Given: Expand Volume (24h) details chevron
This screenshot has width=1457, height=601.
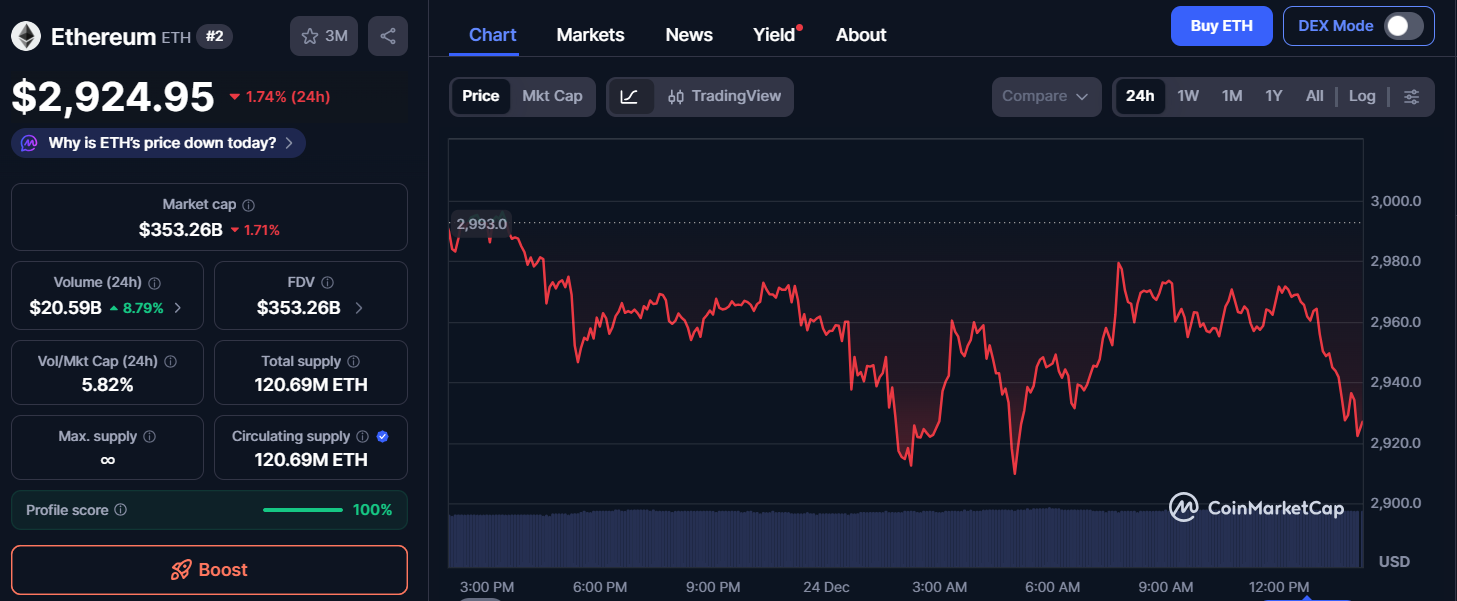Looking at the screenshot, I should (x=178, y=308).
